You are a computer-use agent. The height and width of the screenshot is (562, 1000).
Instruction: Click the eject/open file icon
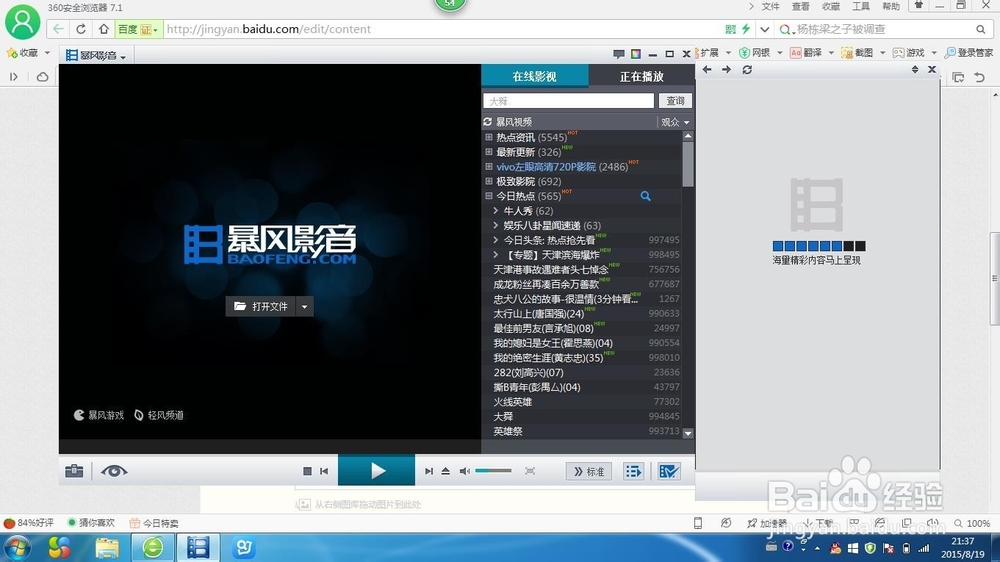446,471
